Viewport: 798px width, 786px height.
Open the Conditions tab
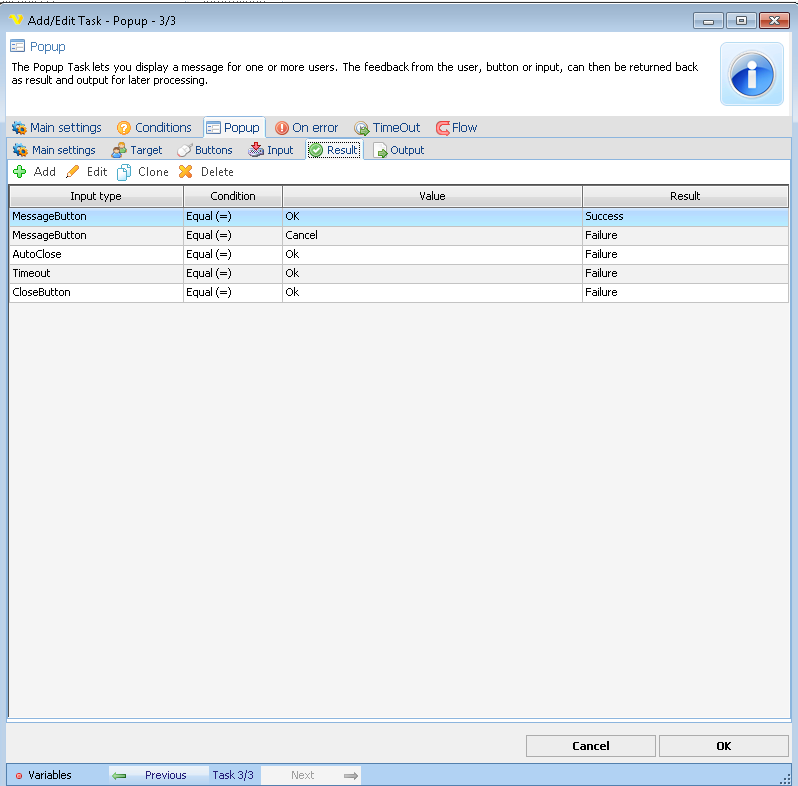pos(154,128)
